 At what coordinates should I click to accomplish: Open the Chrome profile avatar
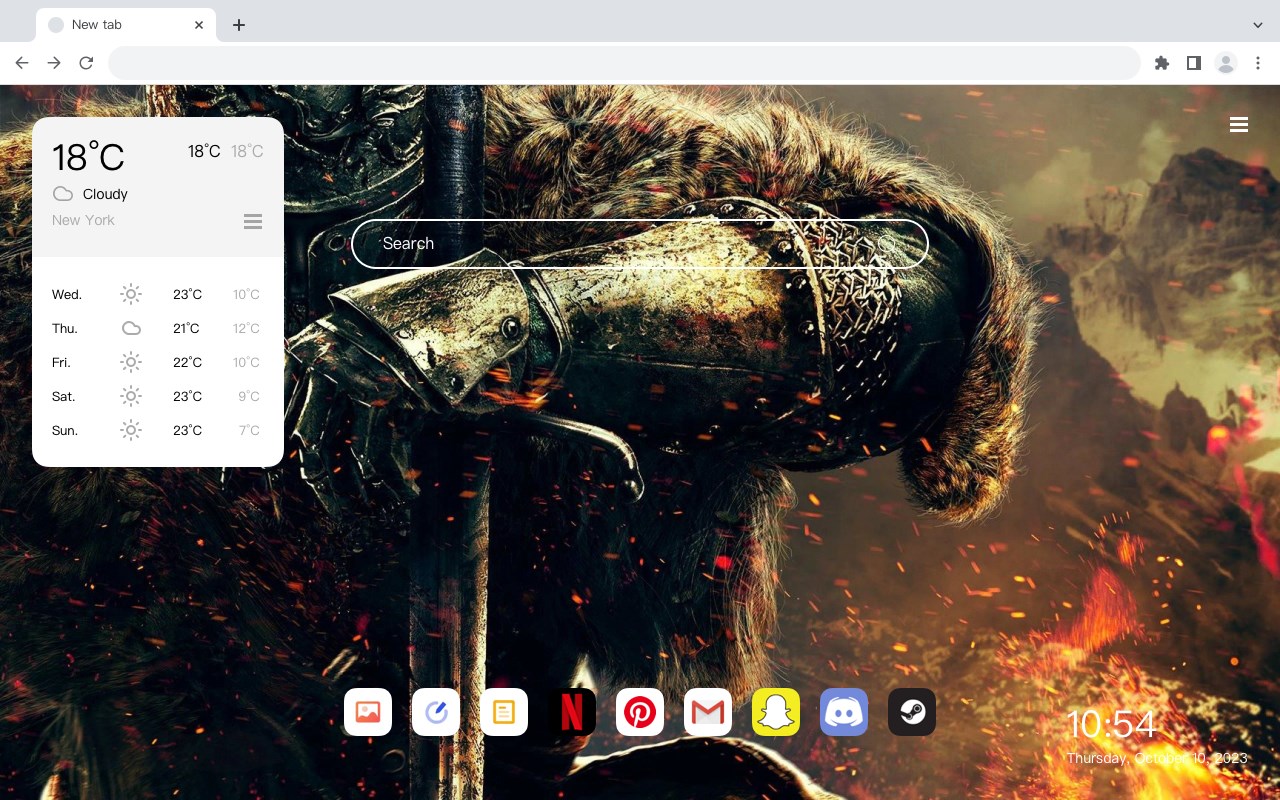pos(1226,63)
